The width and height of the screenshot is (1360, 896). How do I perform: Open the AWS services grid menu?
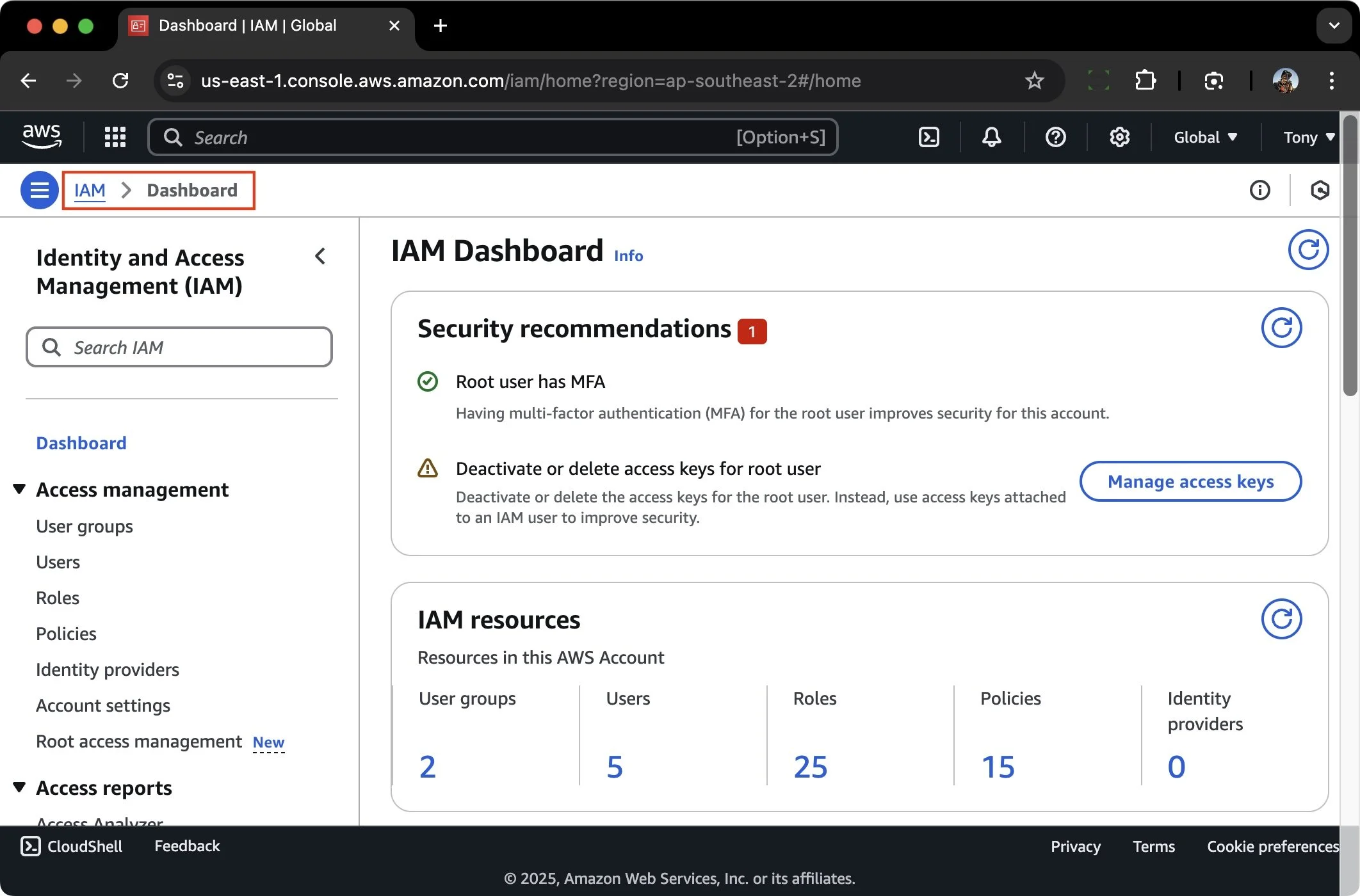(x=115, y=137)
